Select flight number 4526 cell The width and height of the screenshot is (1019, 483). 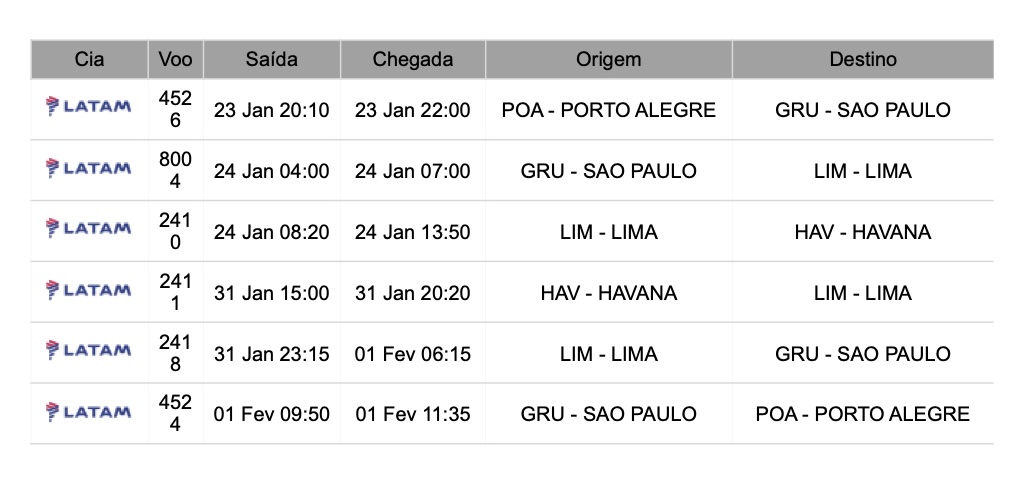point(175,109)
